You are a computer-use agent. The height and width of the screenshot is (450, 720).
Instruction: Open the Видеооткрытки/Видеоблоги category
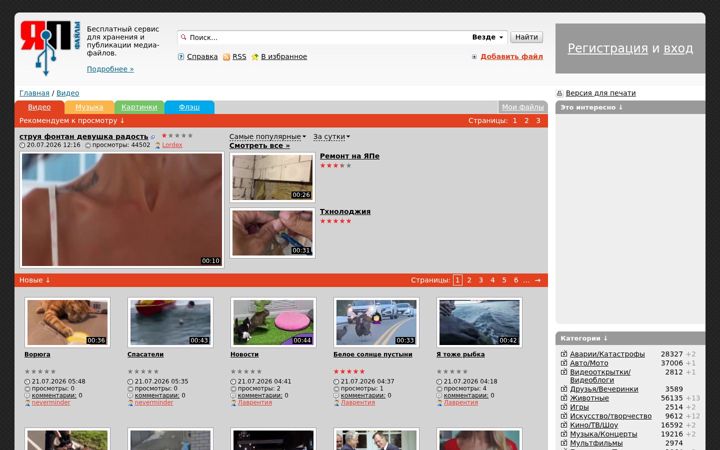pyautogui.click(x=600, y=376)
